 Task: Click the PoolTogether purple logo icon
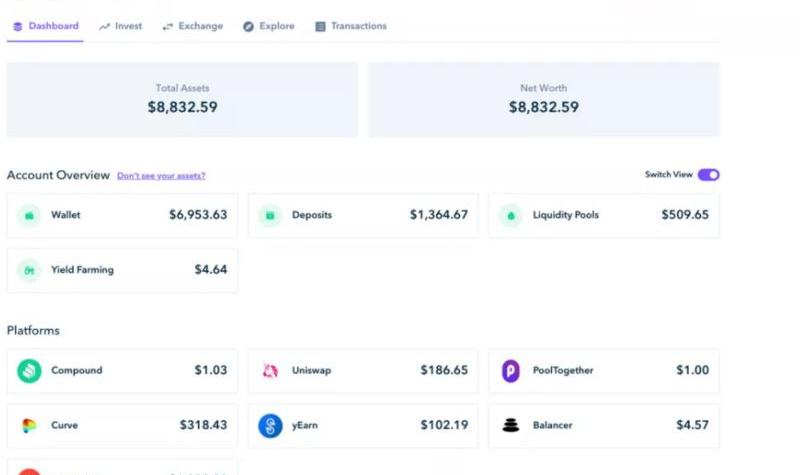coord(511,371)
